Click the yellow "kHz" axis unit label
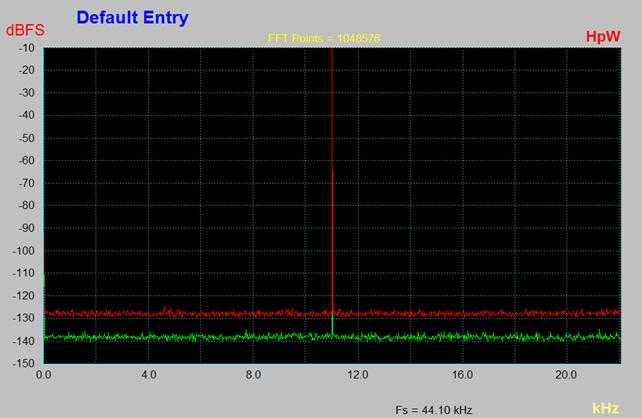642x418 pixels. tap(606, 408)
